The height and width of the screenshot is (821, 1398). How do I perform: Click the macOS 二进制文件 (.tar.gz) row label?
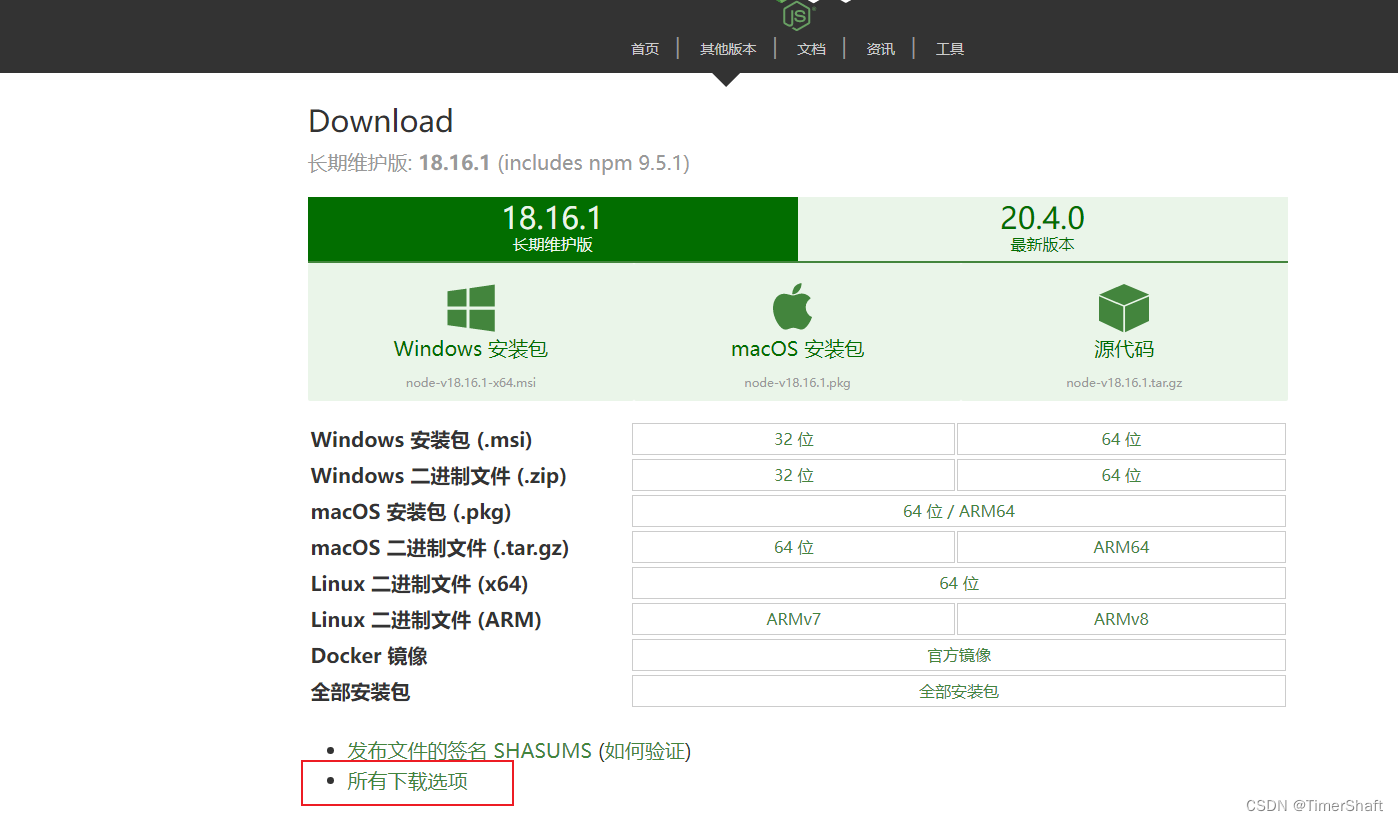point(440,548)
